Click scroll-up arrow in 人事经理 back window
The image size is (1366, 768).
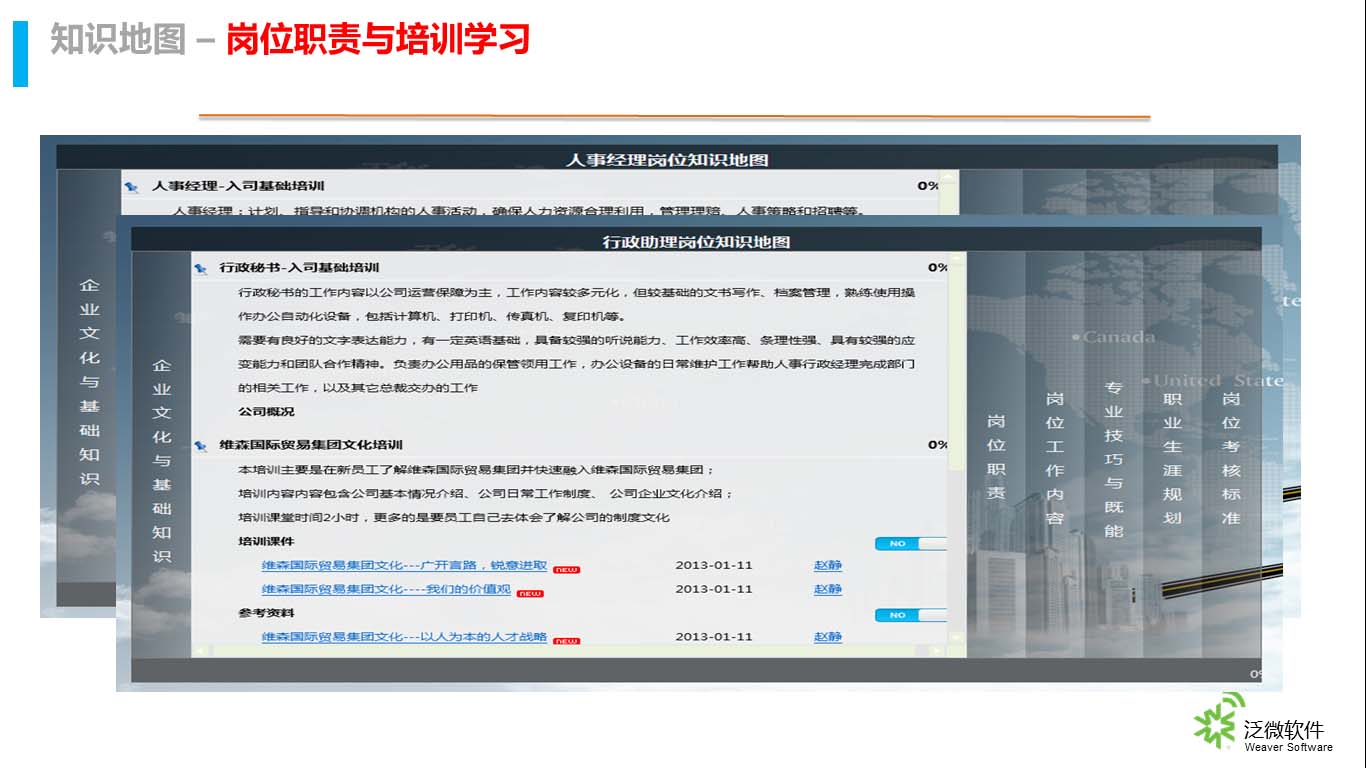[x=948, y=177]
